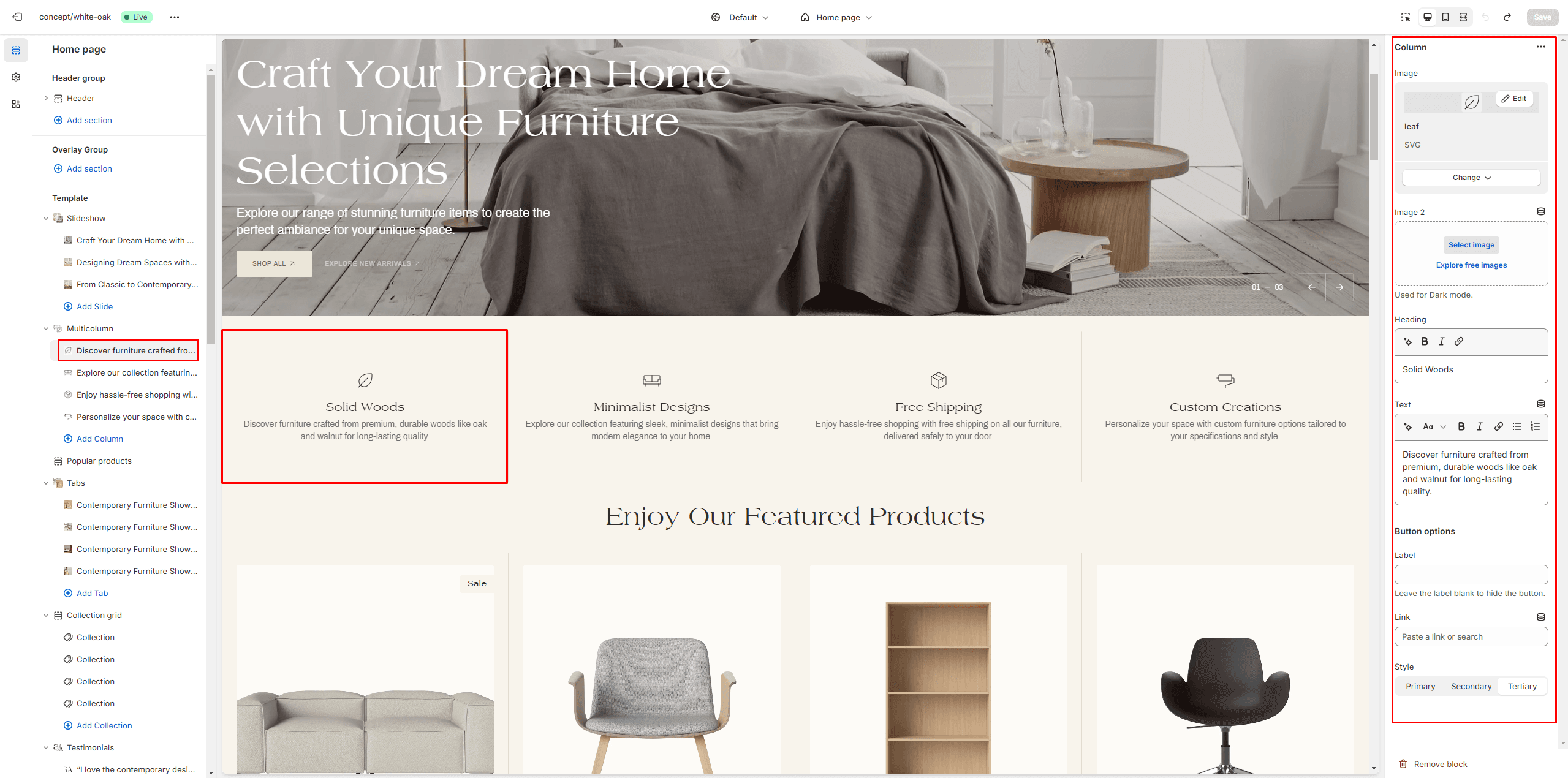
Task: Toggle the inspector selection icon
Action: click(x=1405, y=17)
